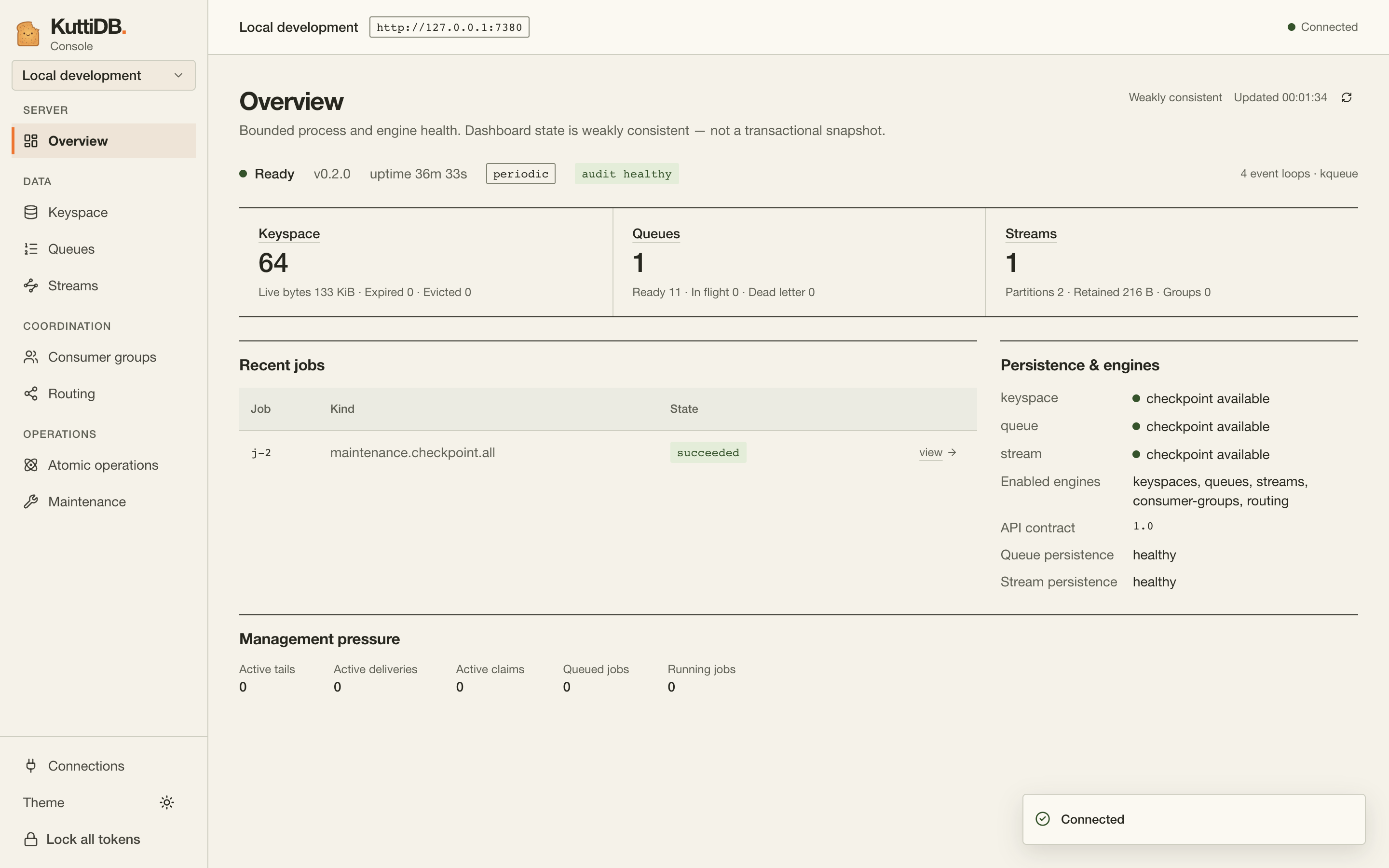Click the periodic badge

(520, 174)
